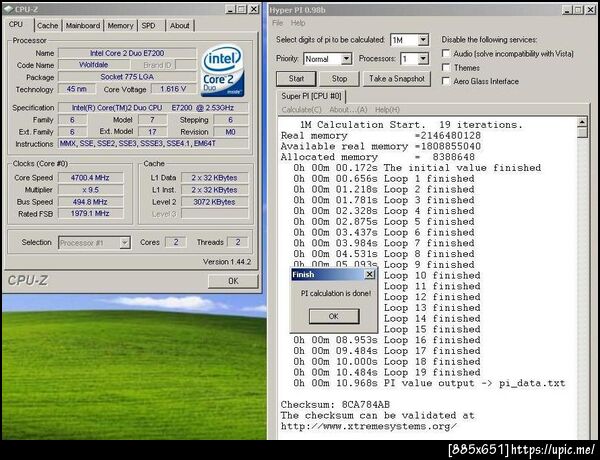Open the About tab in CPU-Z
This screenshot has width=600, height=460.
179,26
